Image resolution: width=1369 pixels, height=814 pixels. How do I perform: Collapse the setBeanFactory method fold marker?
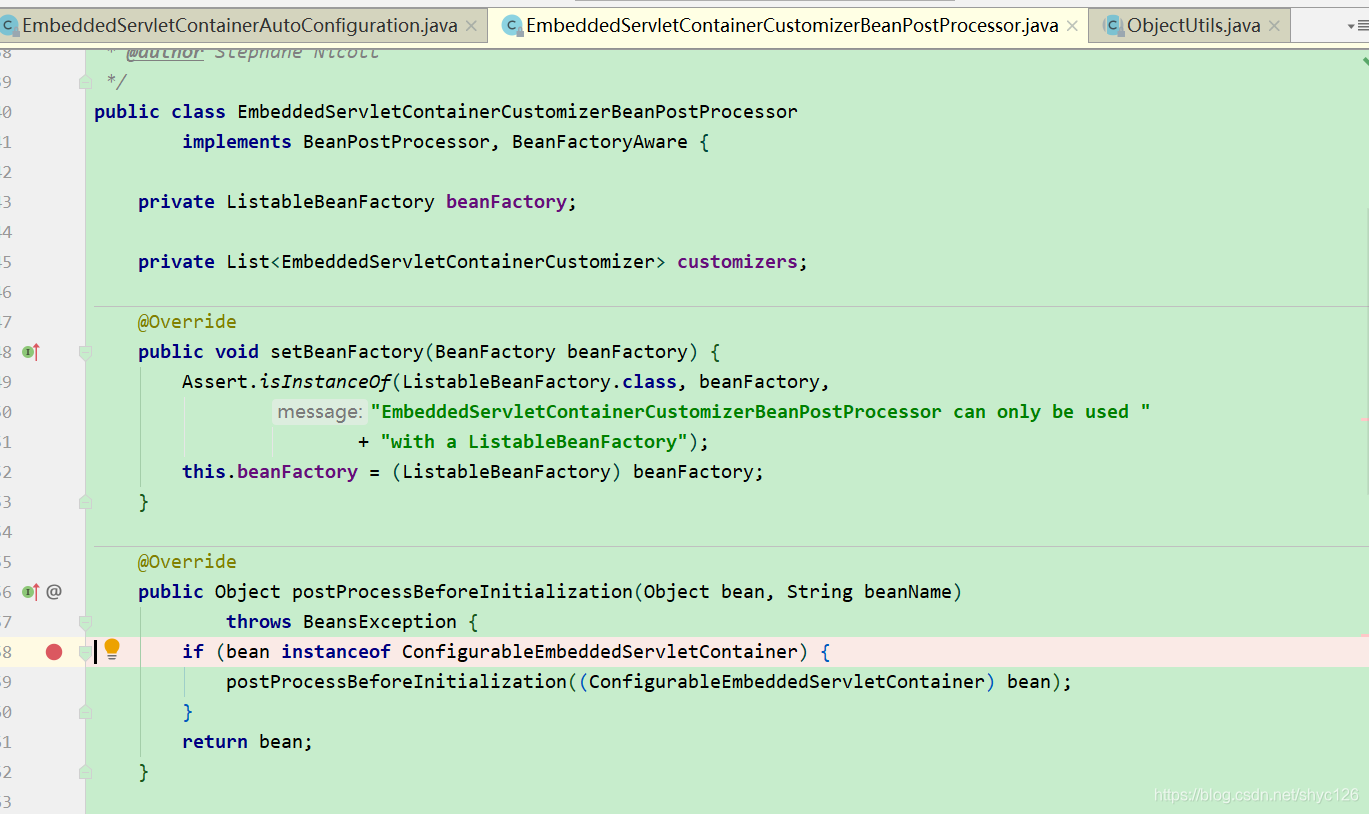(x=85, y=351)
